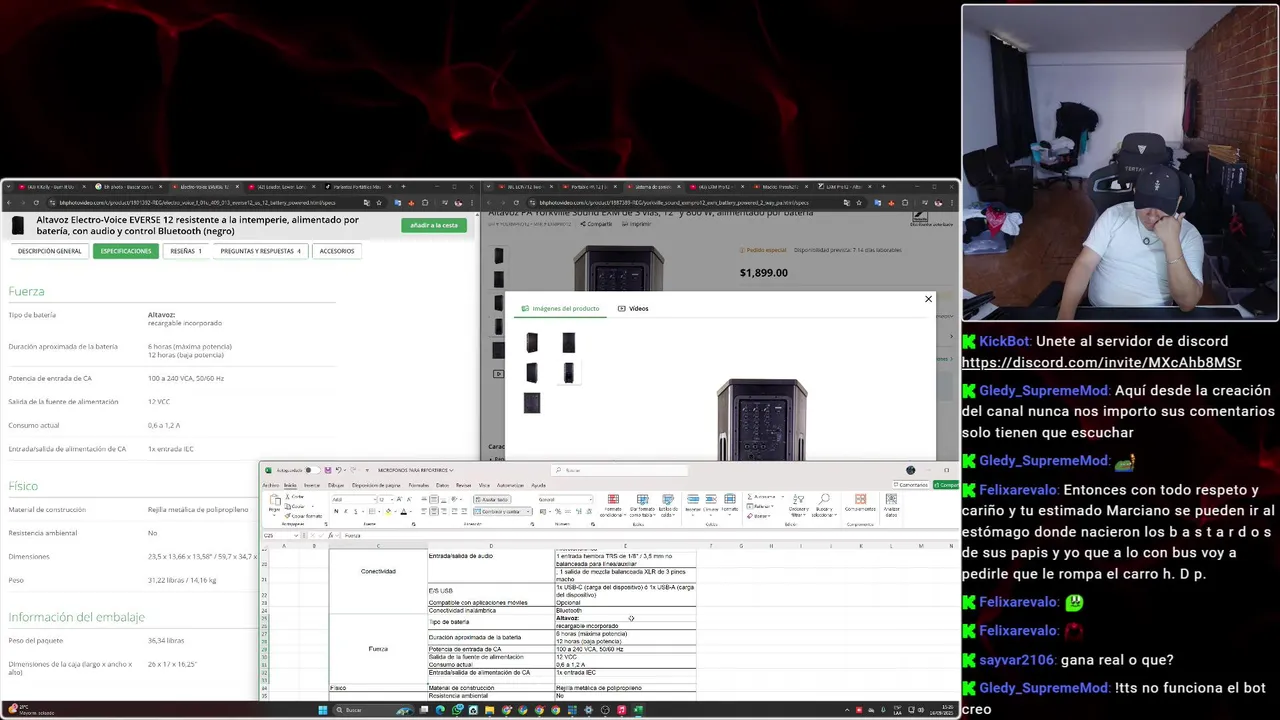Click the fill color bucket icon

tap(388, 511)
